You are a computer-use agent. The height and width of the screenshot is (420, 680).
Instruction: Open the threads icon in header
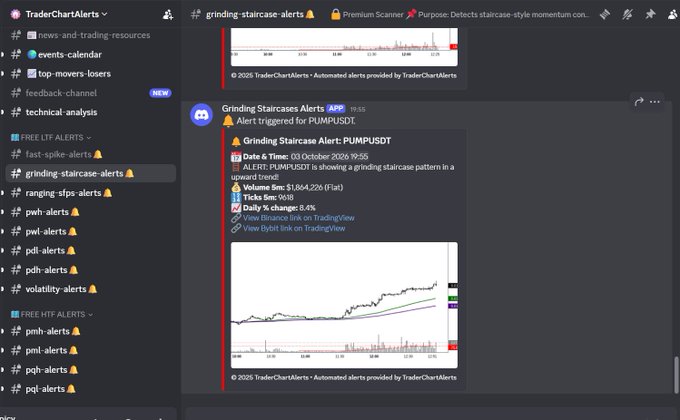click(x=605, y=14)
